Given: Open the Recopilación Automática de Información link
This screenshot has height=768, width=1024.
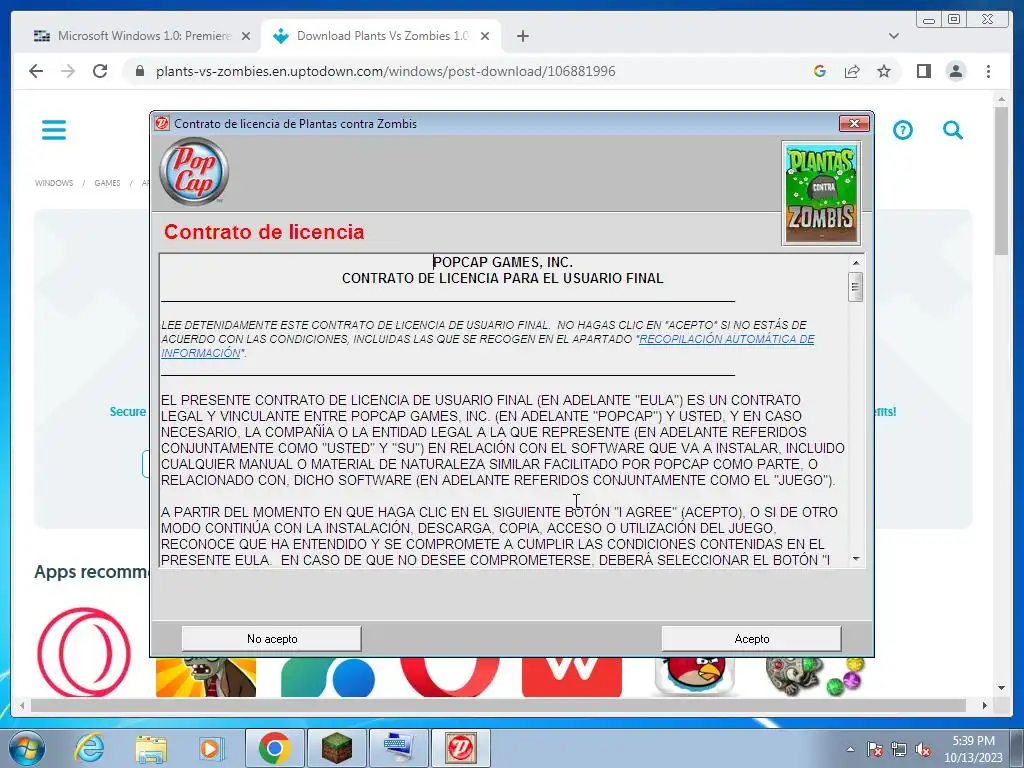Looking at the screenshot, I should 726,339.
